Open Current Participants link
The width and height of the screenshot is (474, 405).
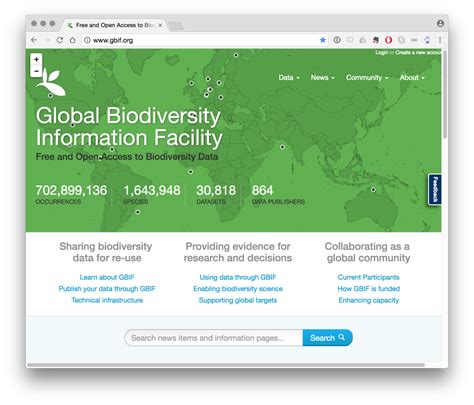coord(368,277)
